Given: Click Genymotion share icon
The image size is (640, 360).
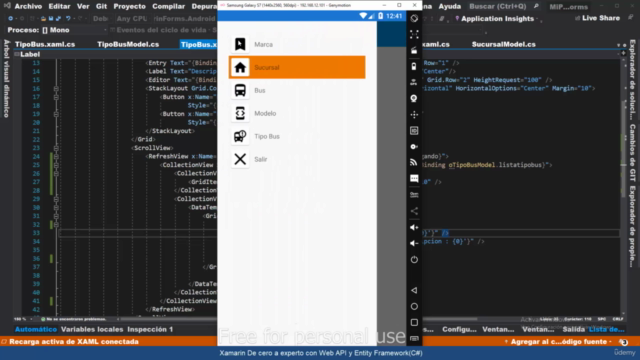Looking at the screenshot, I should coord(414,211).
